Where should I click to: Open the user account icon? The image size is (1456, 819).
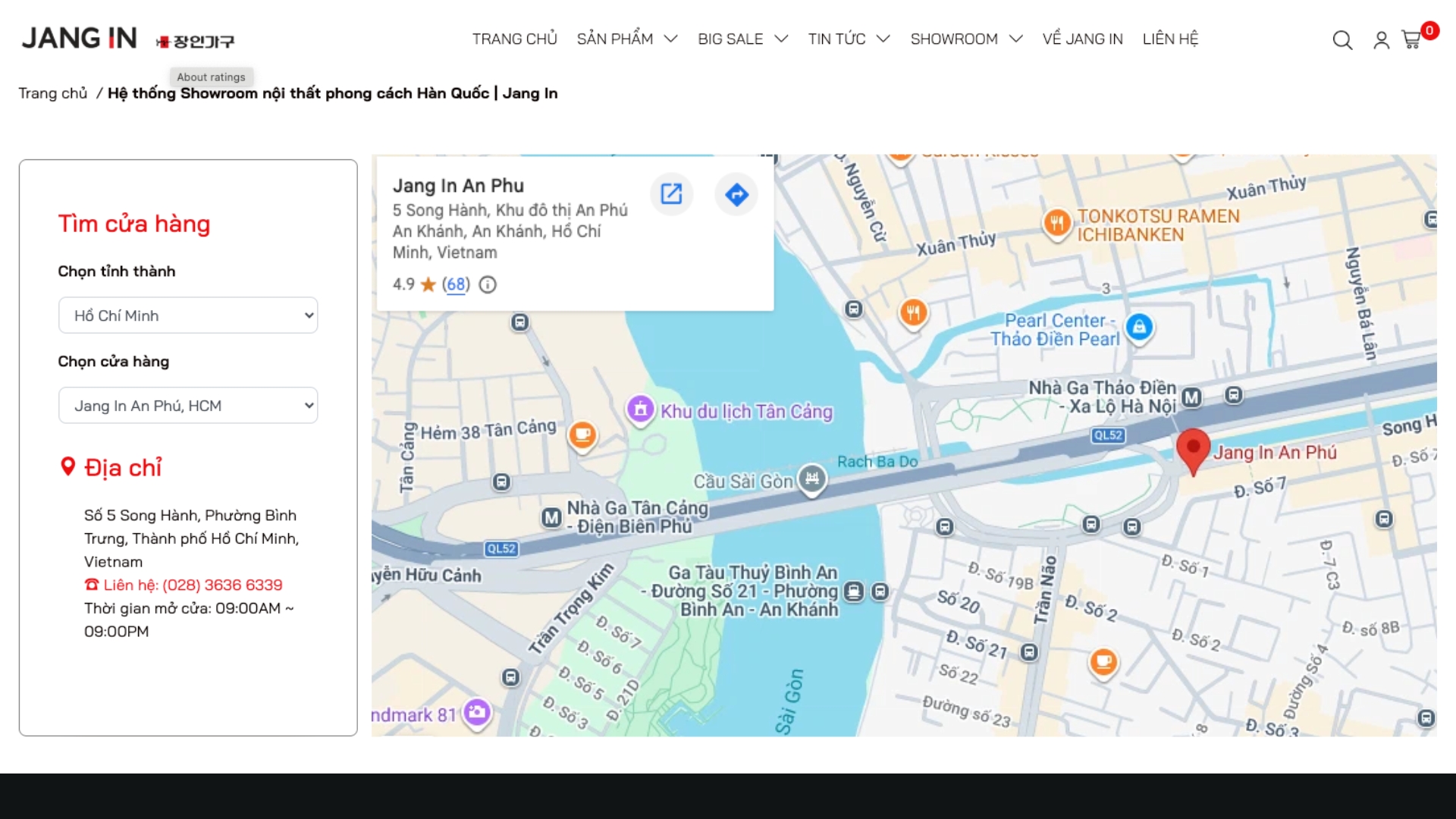[1381, 39]
